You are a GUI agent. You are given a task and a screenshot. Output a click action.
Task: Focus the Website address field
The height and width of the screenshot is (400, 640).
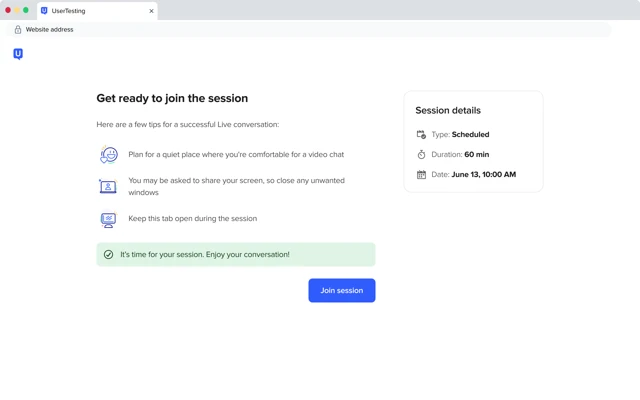309,29
